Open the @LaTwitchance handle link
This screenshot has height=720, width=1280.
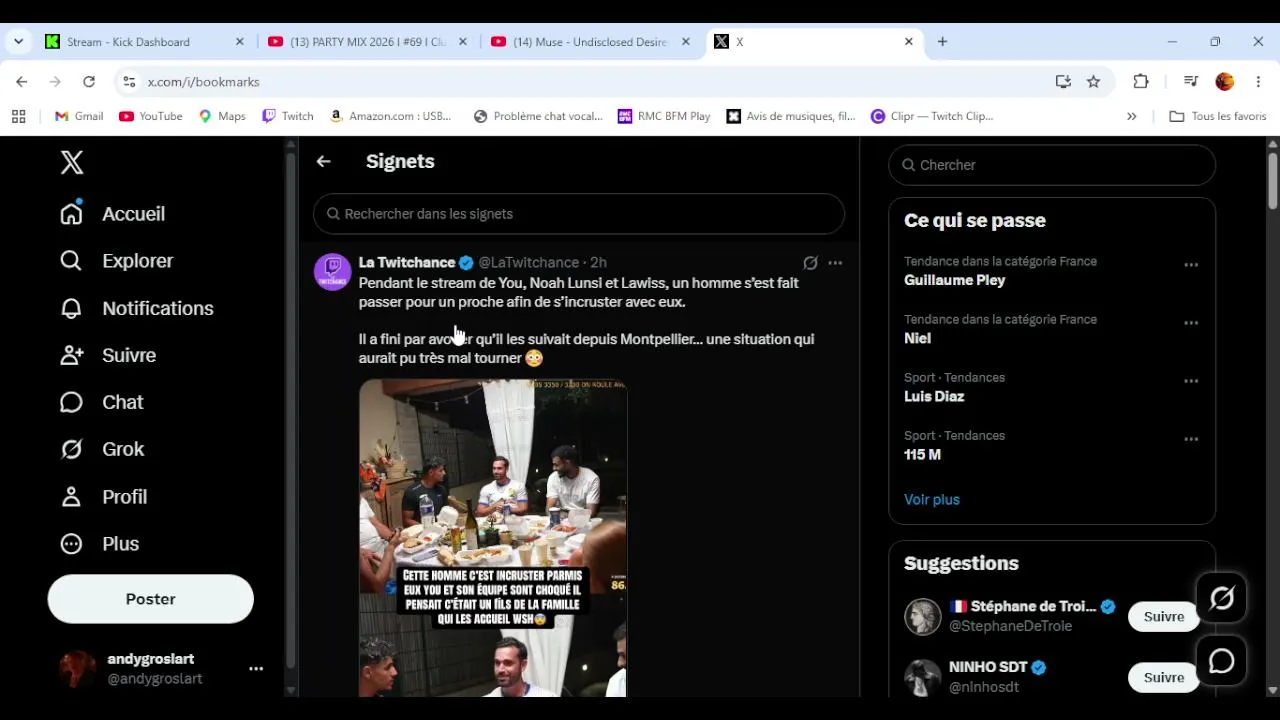tap(528, 263)
